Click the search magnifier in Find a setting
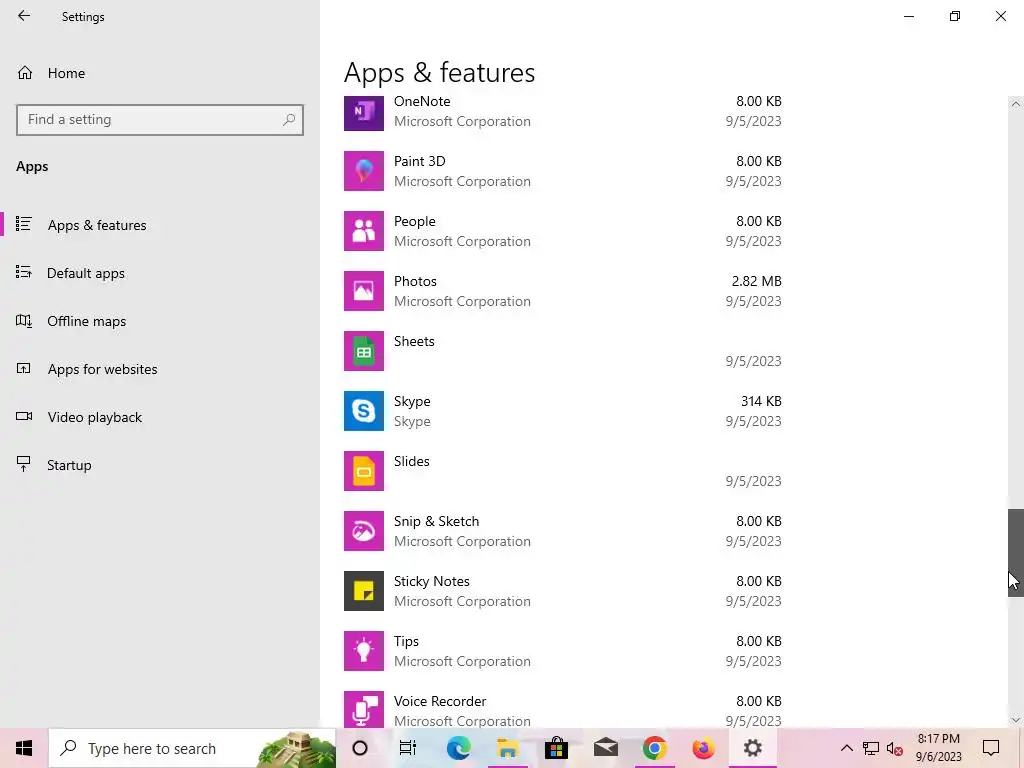 point(289,120)
